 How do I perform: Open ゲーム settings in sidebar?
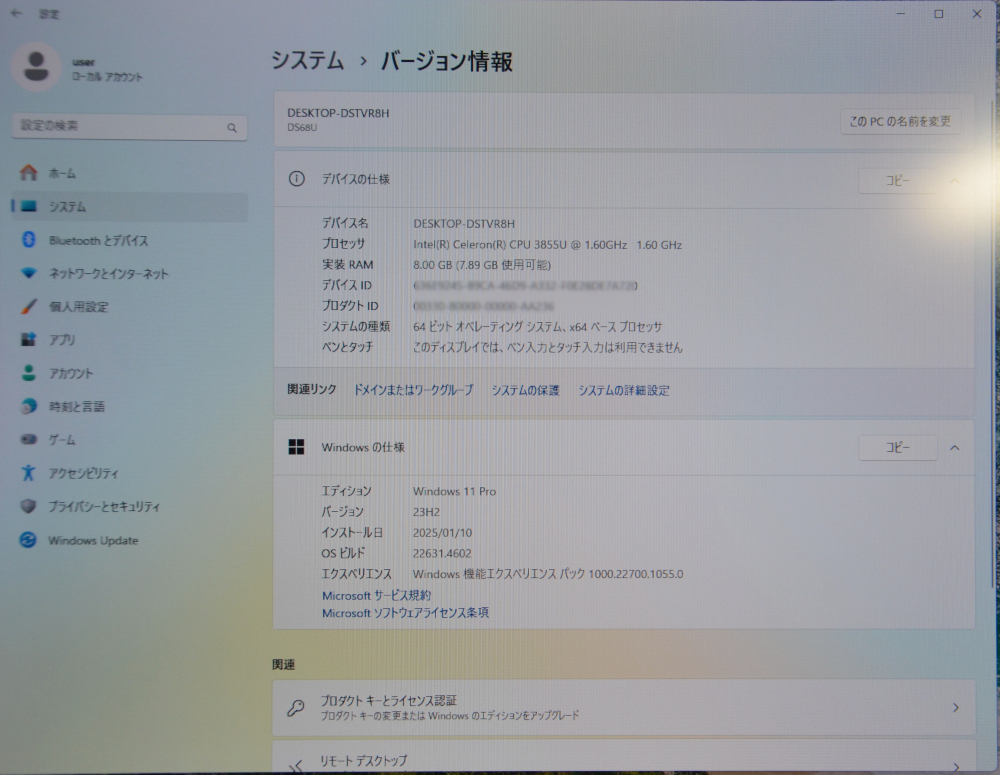pos(129,439)
